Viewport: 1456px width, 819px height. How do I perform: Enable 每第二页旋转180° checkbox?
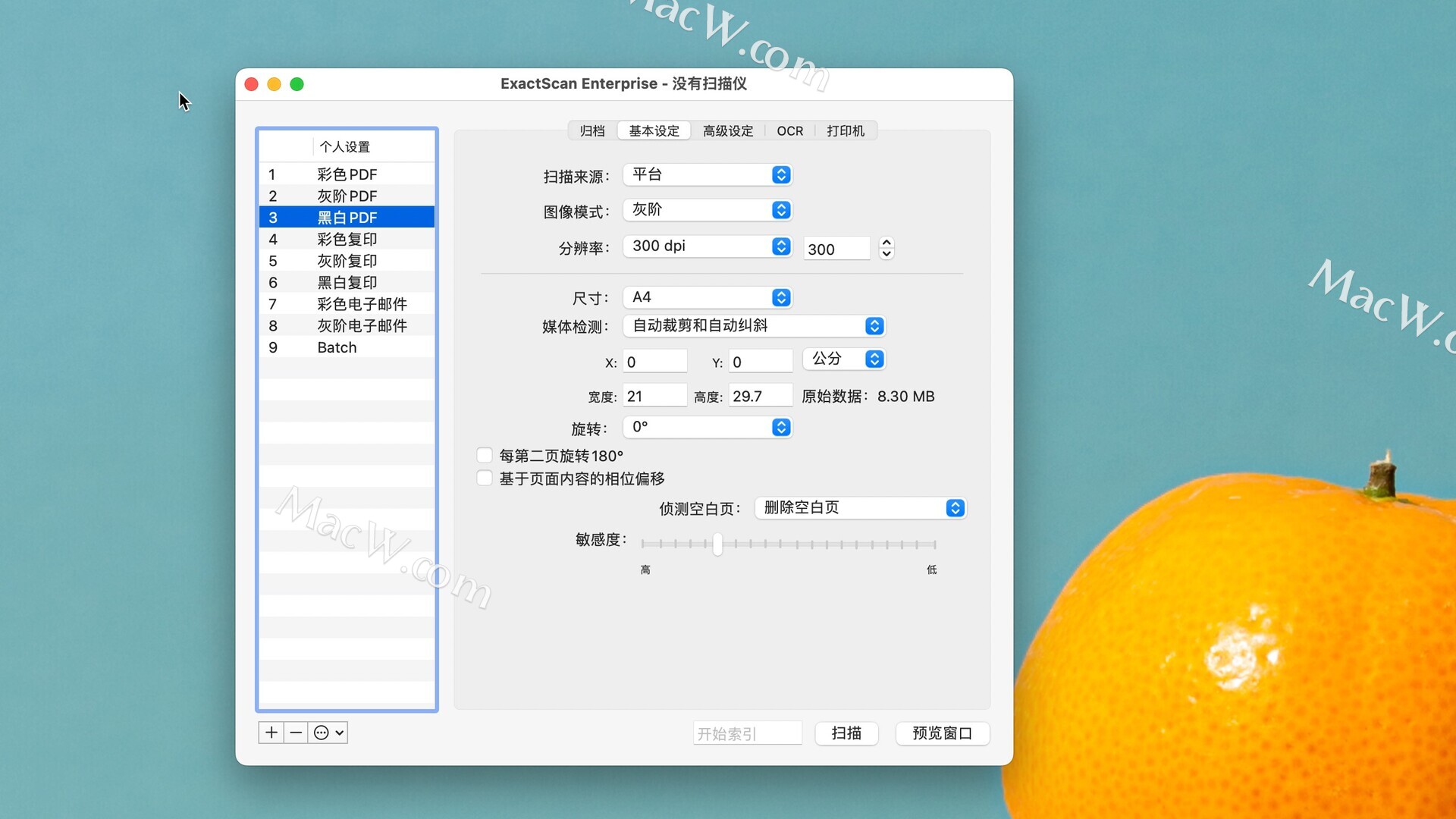coord(485,456)
